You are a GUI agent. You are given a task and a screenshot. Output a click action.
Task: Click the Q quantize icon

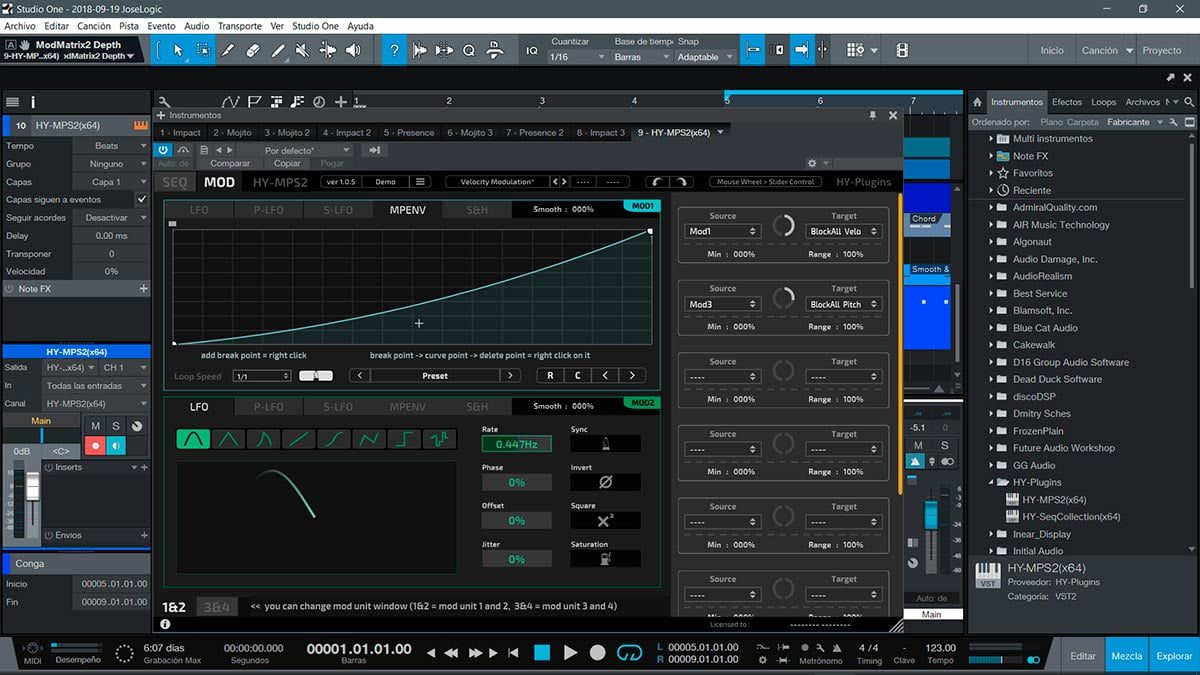(469, 50)
